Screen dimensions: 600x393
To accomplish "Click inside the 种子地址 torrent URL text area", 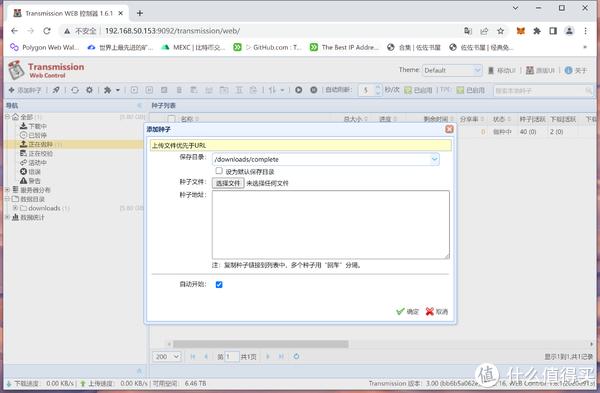I will point(331,225).
